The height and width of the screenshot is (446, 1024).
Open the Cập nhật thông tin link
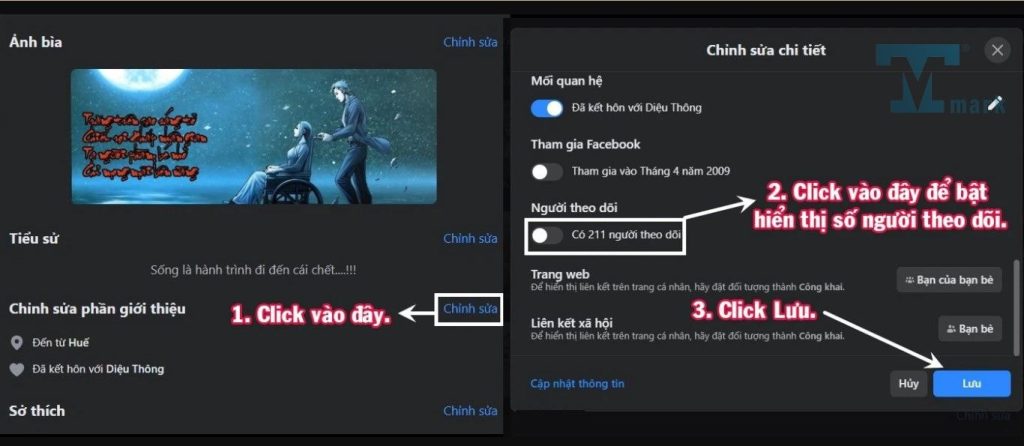coord(577,384)
